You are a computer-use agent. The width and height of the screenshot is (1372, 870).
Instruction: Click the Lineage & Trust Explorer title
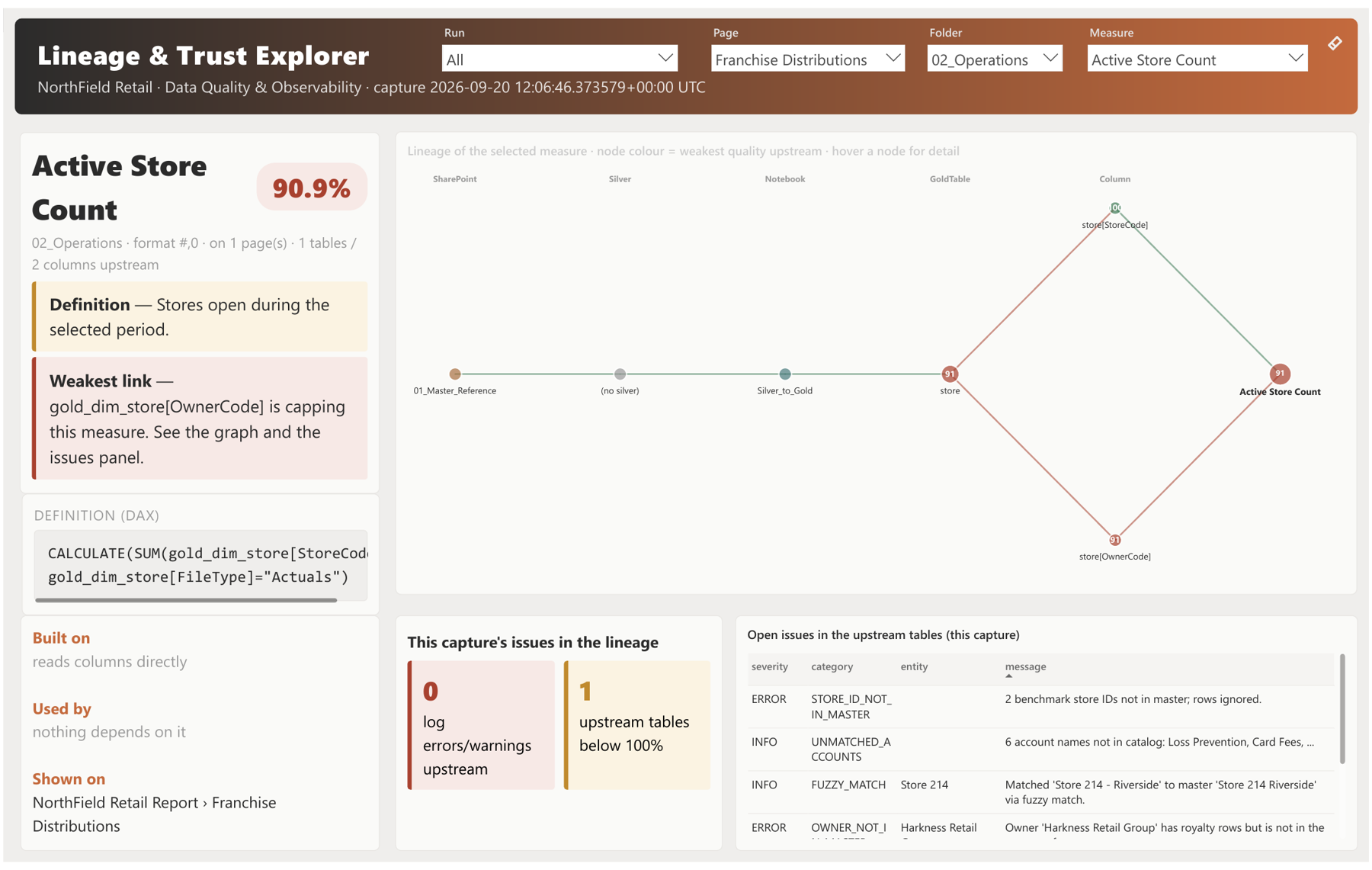click(x=203, y=56)
